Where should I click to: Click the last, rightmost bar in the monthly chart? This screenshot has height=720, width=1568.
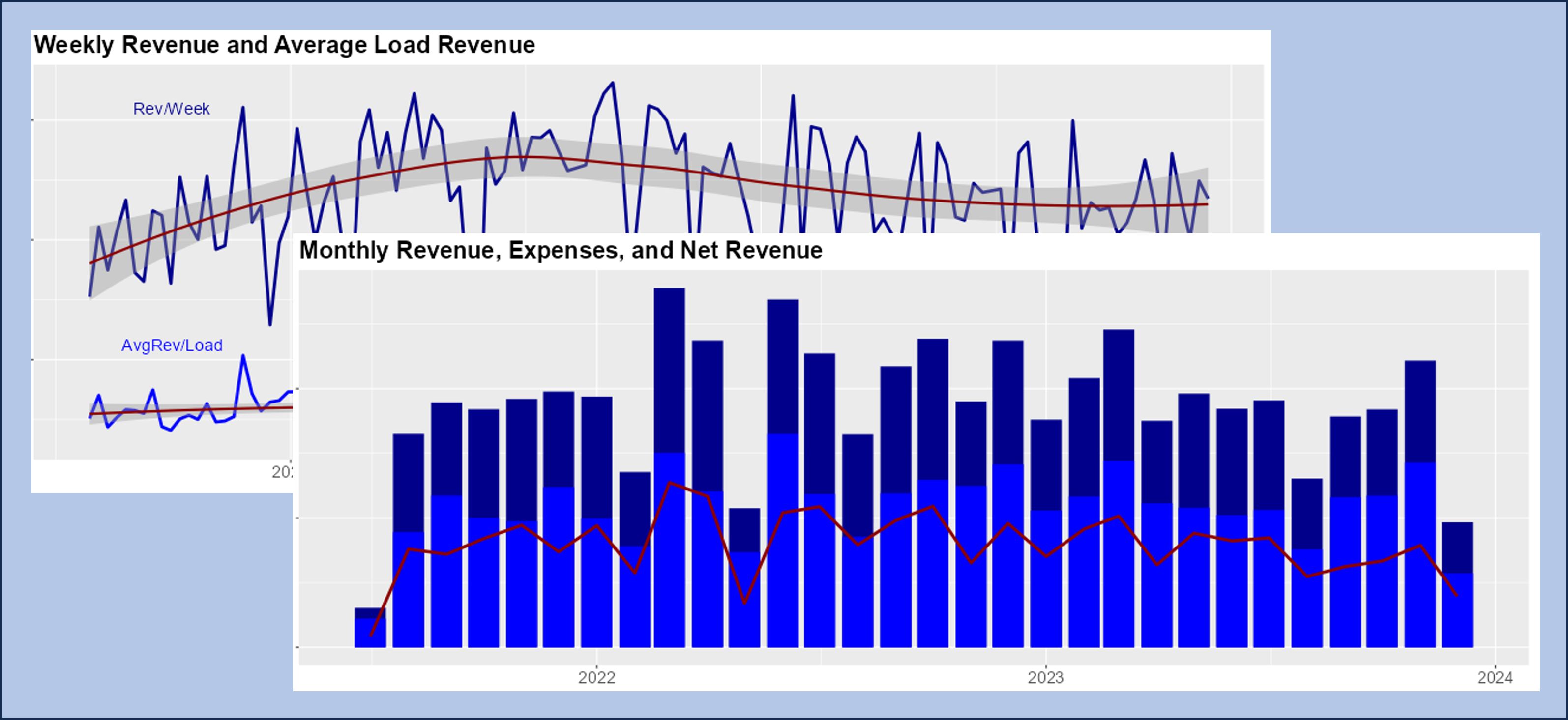(1457, 584)
